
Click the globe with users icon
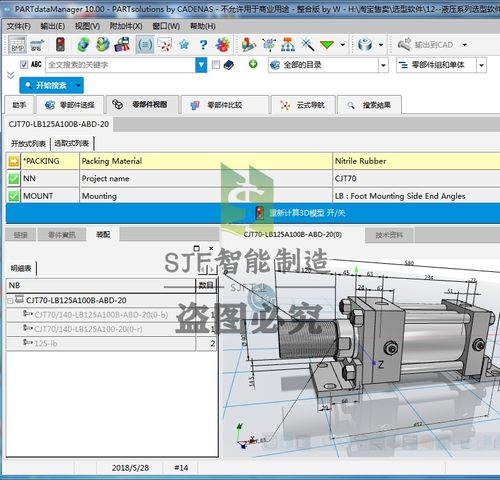point(103,44)
